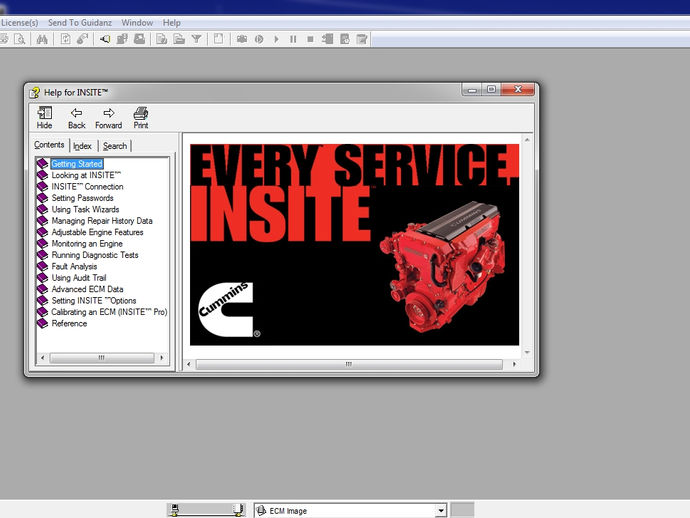Click the INSITE engine banner image
The width and height of the screenshot is (690, 518).
[354, 245]
